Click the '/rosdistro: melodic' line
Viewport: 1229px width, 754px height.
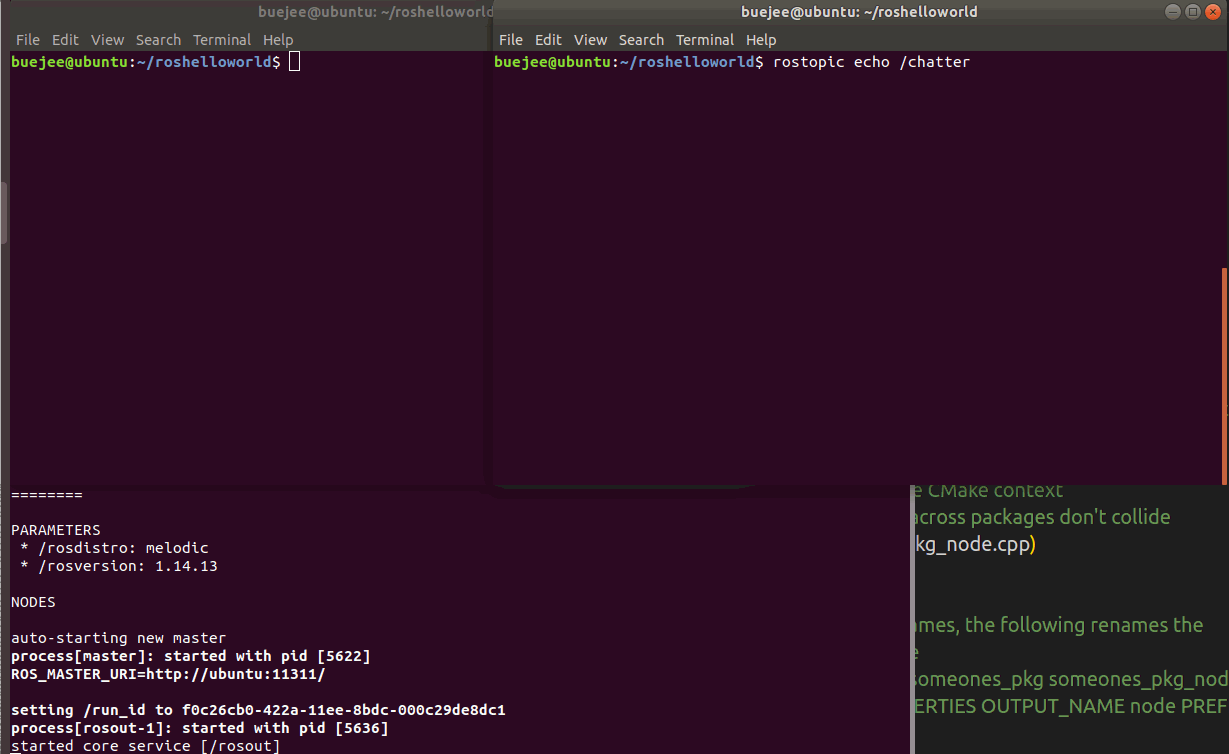coord(114,548)
